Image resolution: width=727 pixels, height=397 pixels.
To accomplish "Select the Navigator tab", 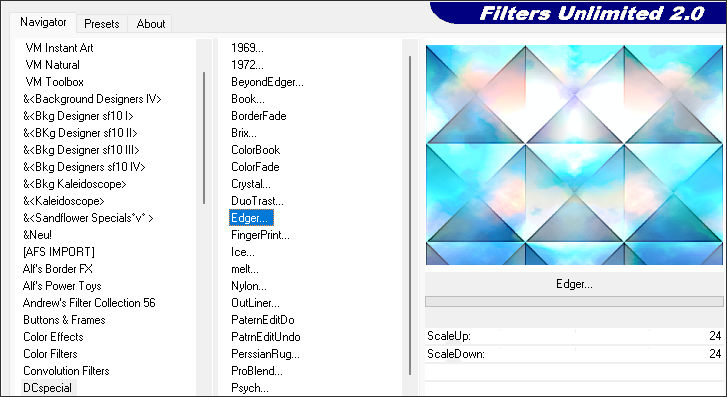I will (x=43, y=22).
